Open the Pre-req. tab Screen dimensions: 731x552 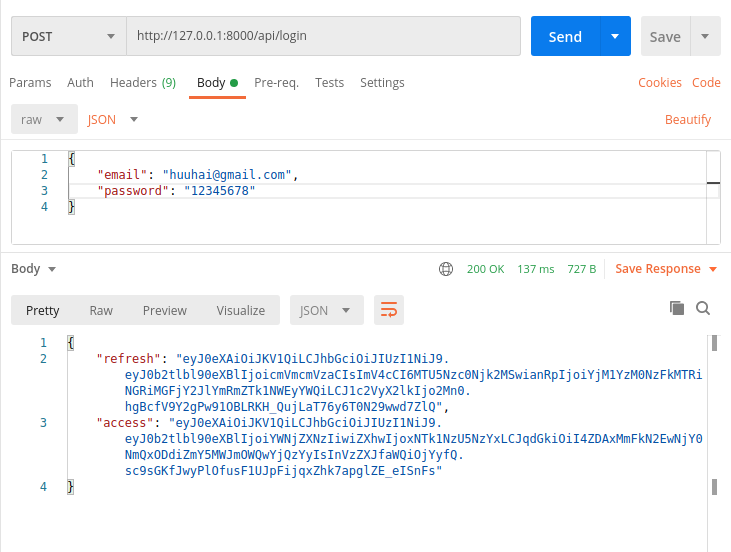(x=276, y=83)
